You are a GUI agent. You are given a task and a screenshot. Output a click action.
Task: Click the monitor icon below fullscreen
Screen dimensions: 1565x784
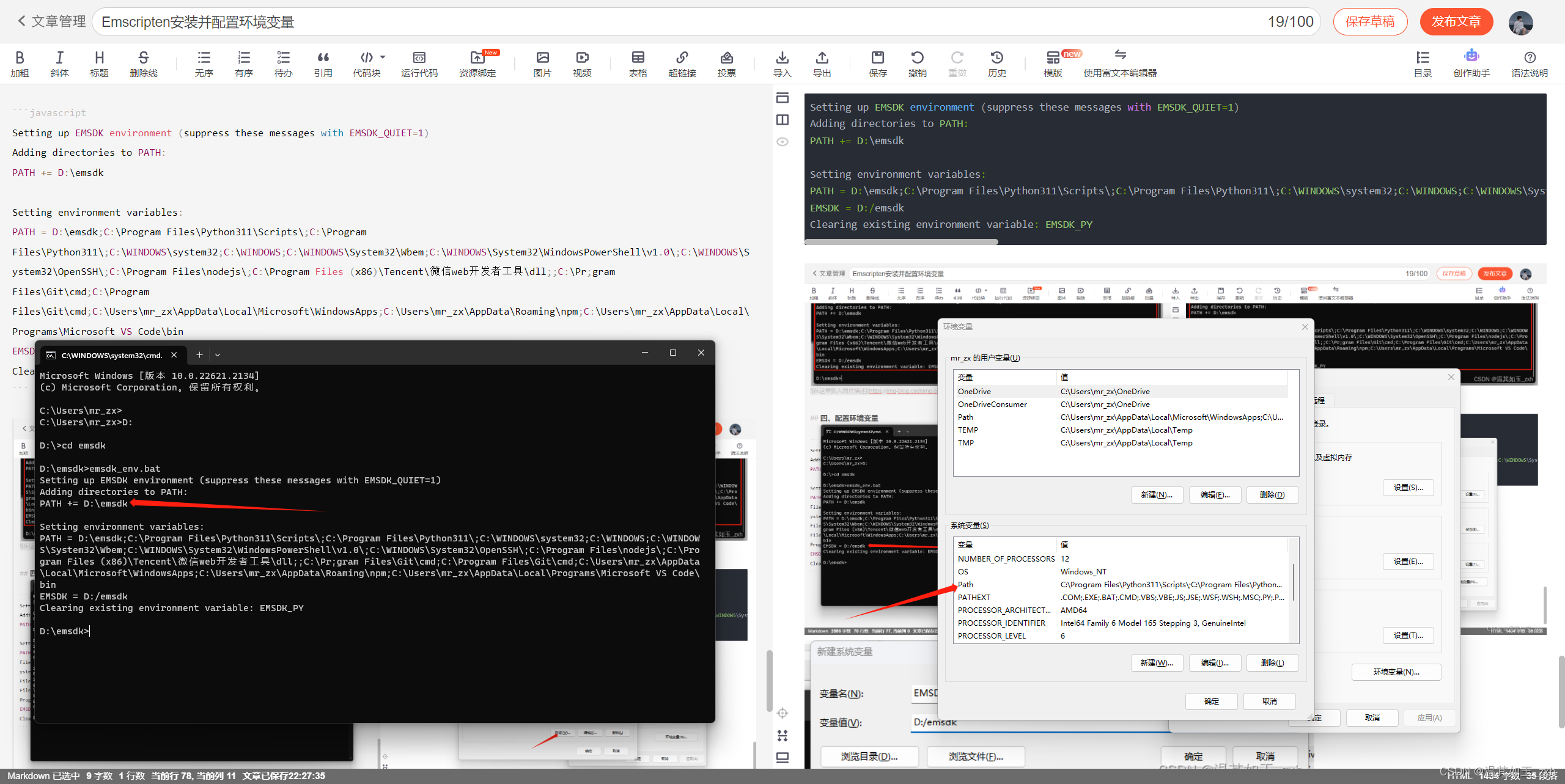pyautogui.click(x=782, y=758)
